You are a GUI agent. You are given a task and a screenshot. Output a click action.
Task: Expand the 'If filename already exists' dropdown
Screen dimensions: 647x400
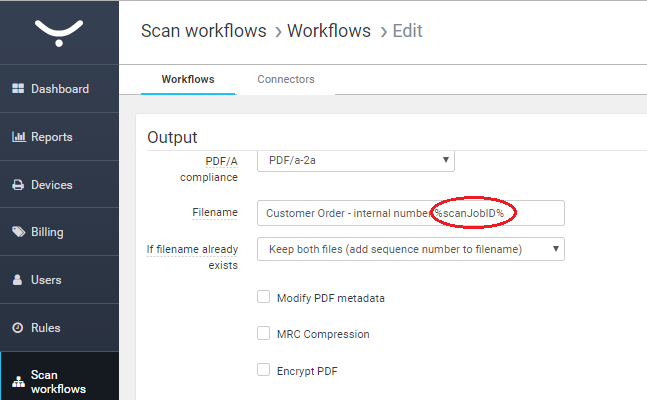(x=410, y=249)
